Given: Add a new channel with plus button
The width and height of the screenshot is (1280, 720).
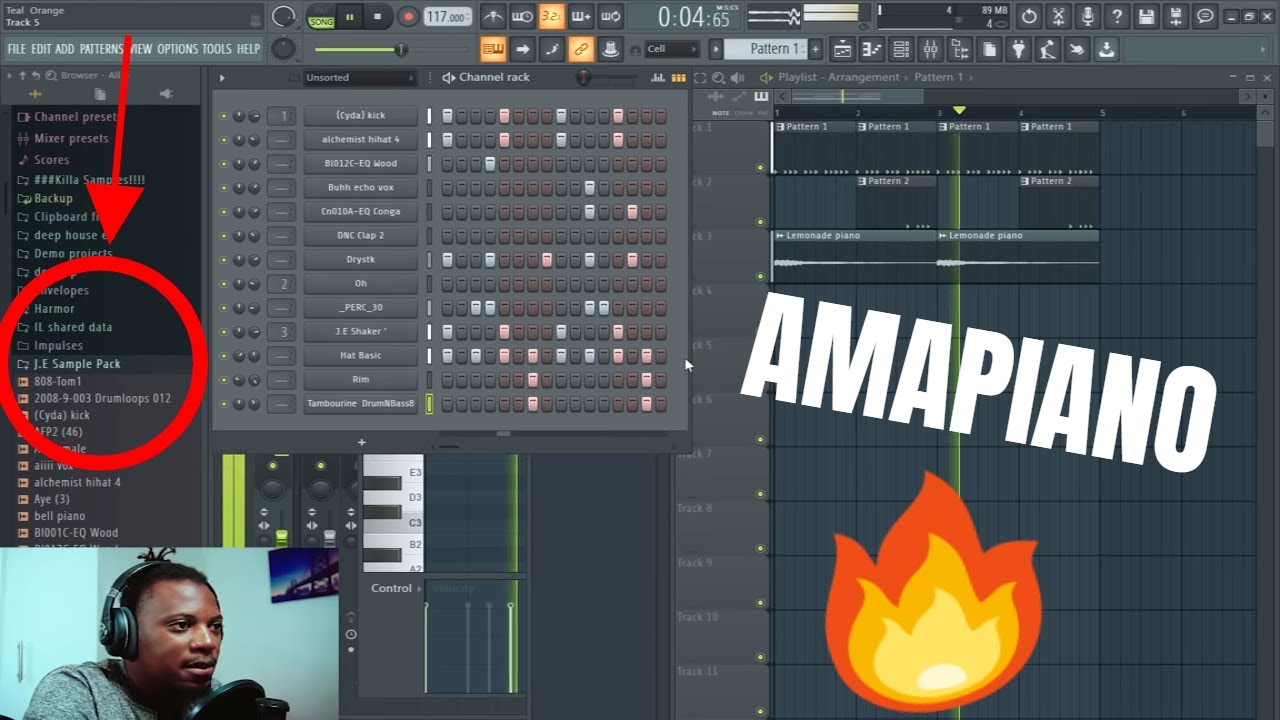Looking at the screenshot, I should tap(362, 442).
